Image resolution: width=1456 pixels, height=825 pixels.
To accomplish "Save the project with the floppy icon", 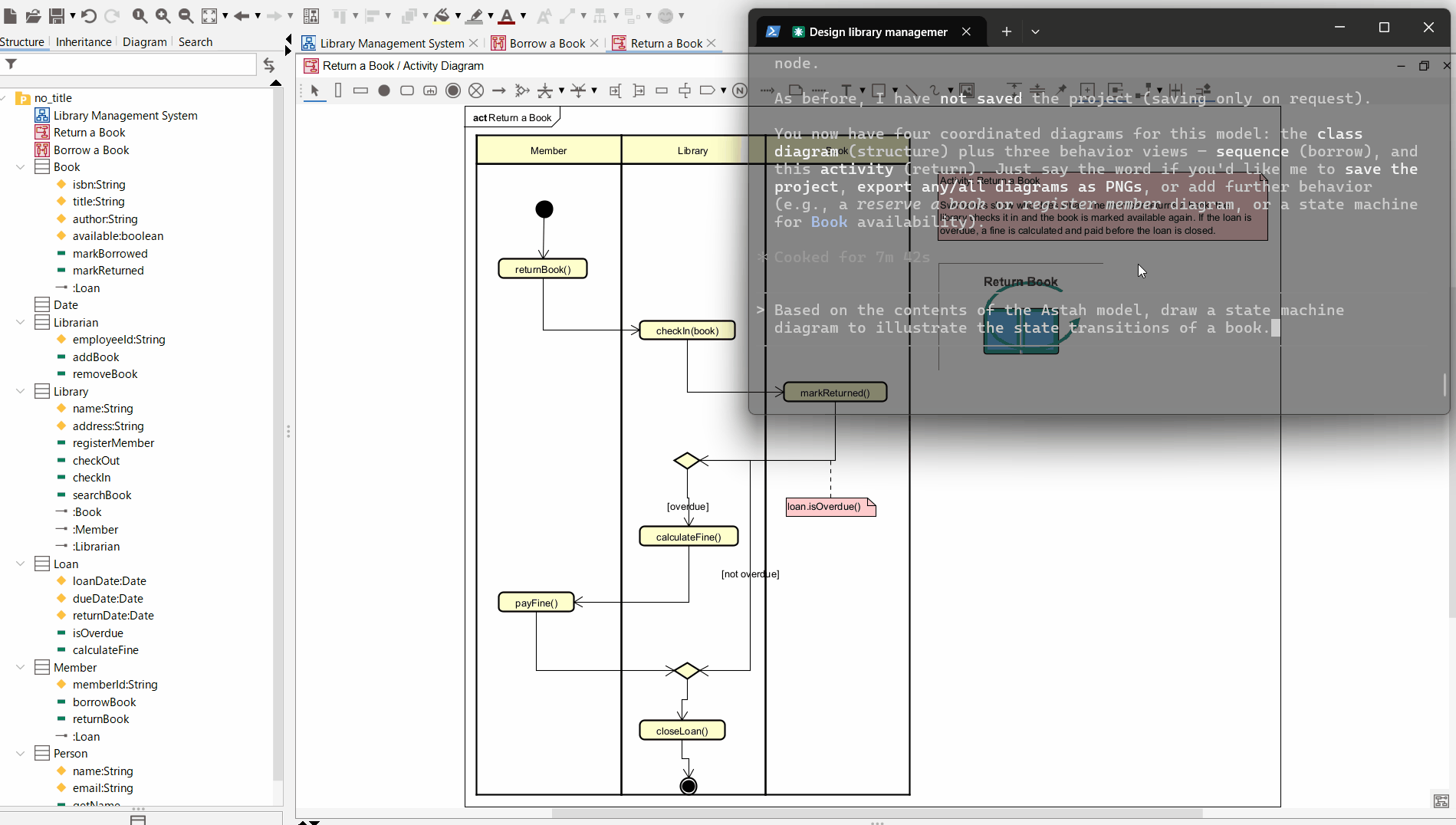I will point(57,15).
